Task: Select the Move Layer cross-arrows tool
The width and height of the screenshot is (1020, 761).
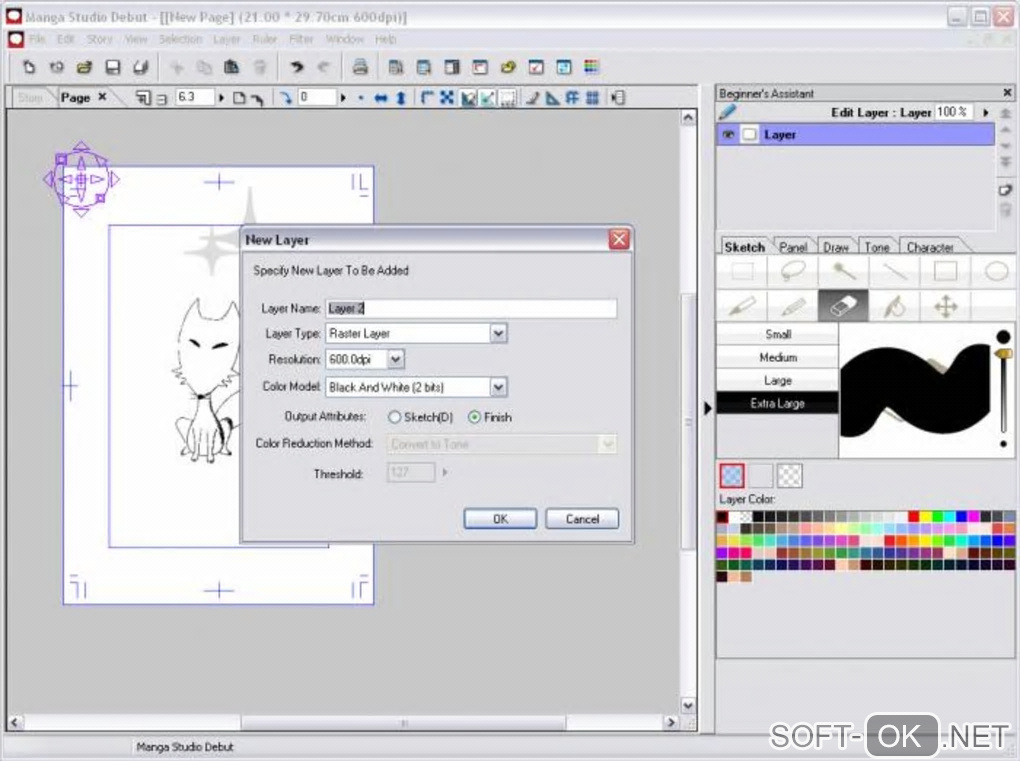Action: [x=945, y=306]
